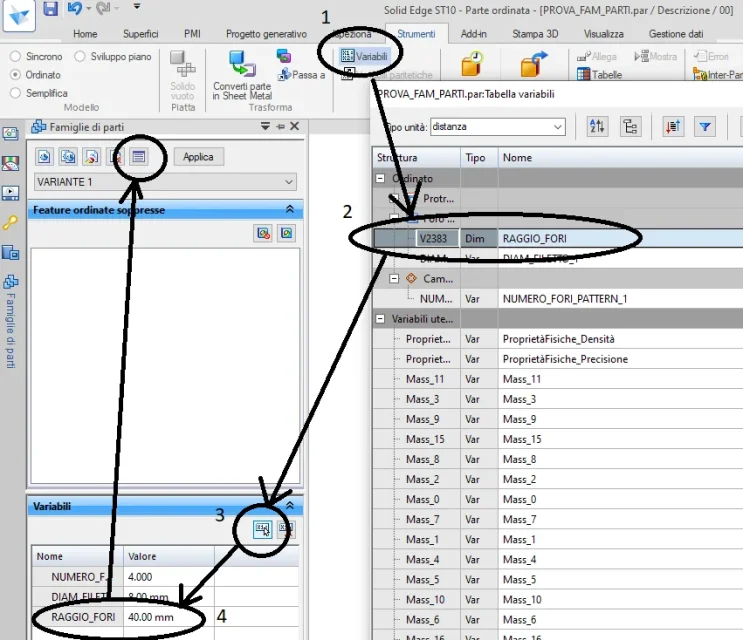Click the Converti parte in Sheet Metal icon
Viewport: 743px width, 640px height.
click(x=242, y=64)
